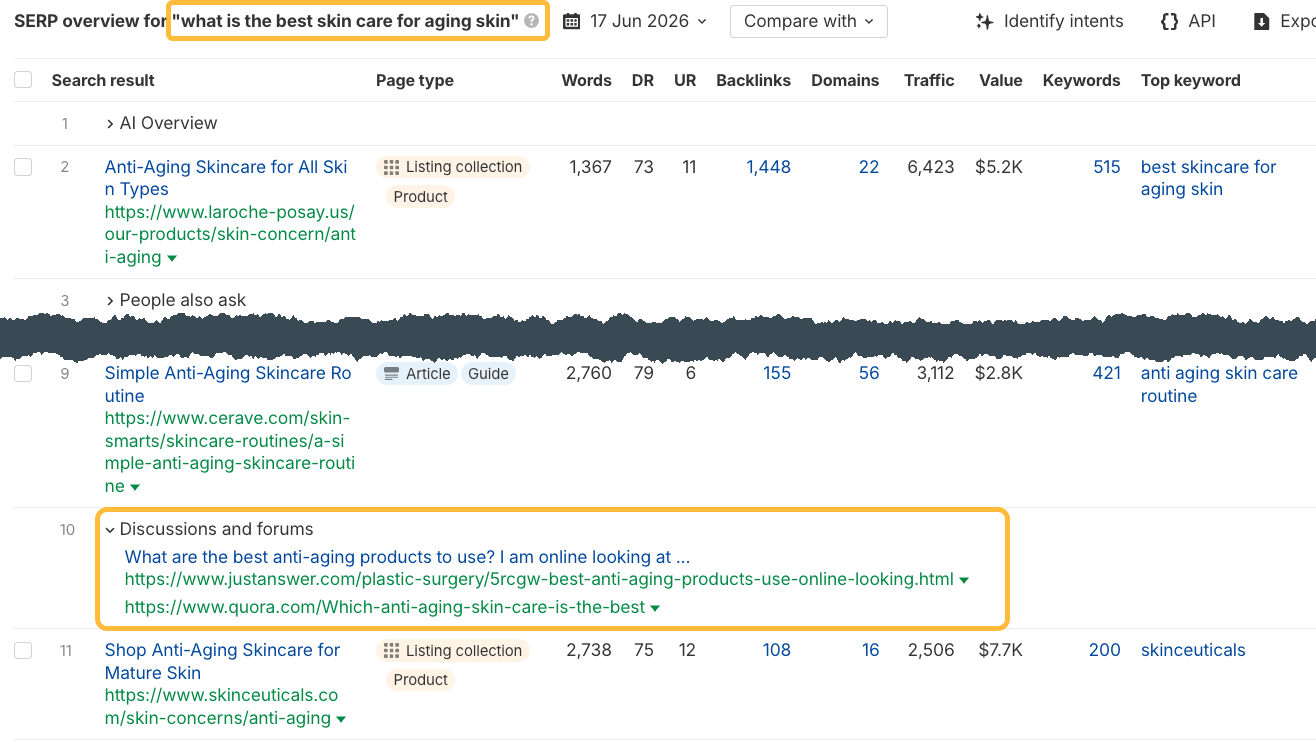Sort by the UR column header
The width and height of the screenshot is (1316, 742).
(x=685, y=81)
